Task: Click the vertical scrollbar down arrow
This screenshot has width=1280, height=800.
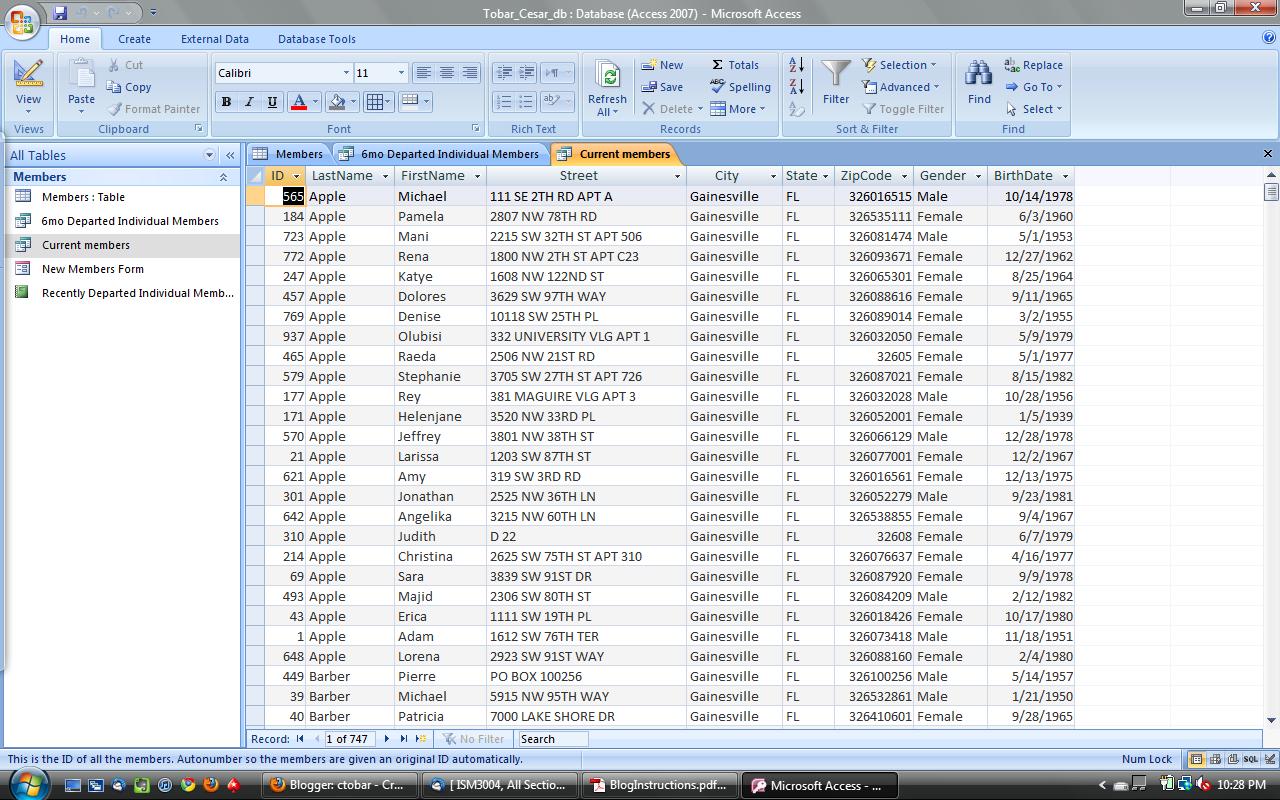Action: [1271, 719]
